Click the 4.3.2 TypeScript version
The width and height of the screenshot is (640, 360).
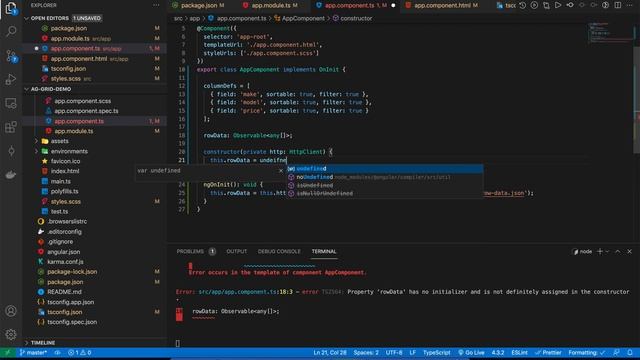click(x=498, y=353)
